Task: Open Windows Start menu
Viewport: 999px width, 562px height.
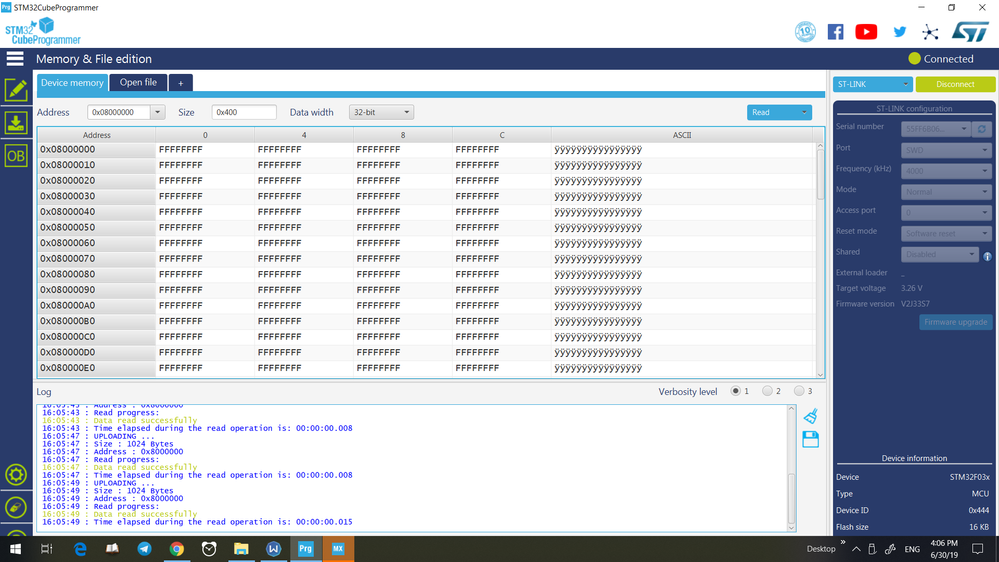Action: coord(15,549)
